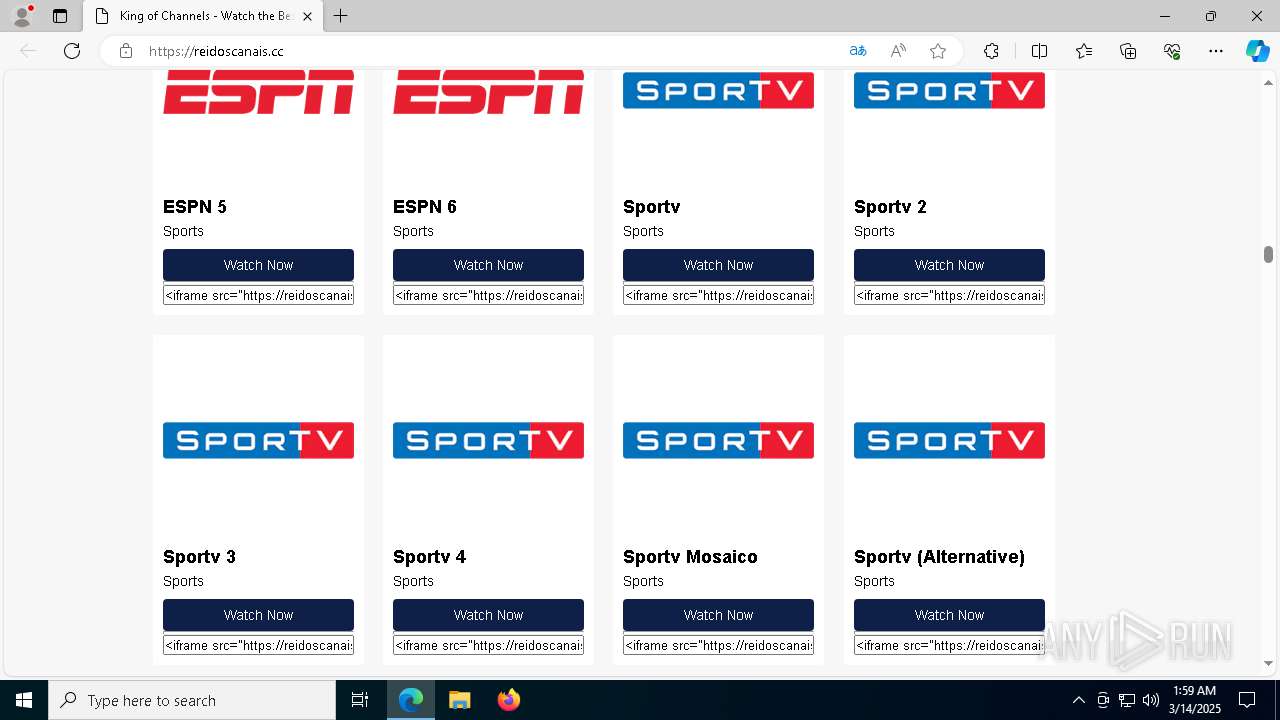
Task: Click the page vertical scrollbar thumb
Action: click(x=1268, y=254)
